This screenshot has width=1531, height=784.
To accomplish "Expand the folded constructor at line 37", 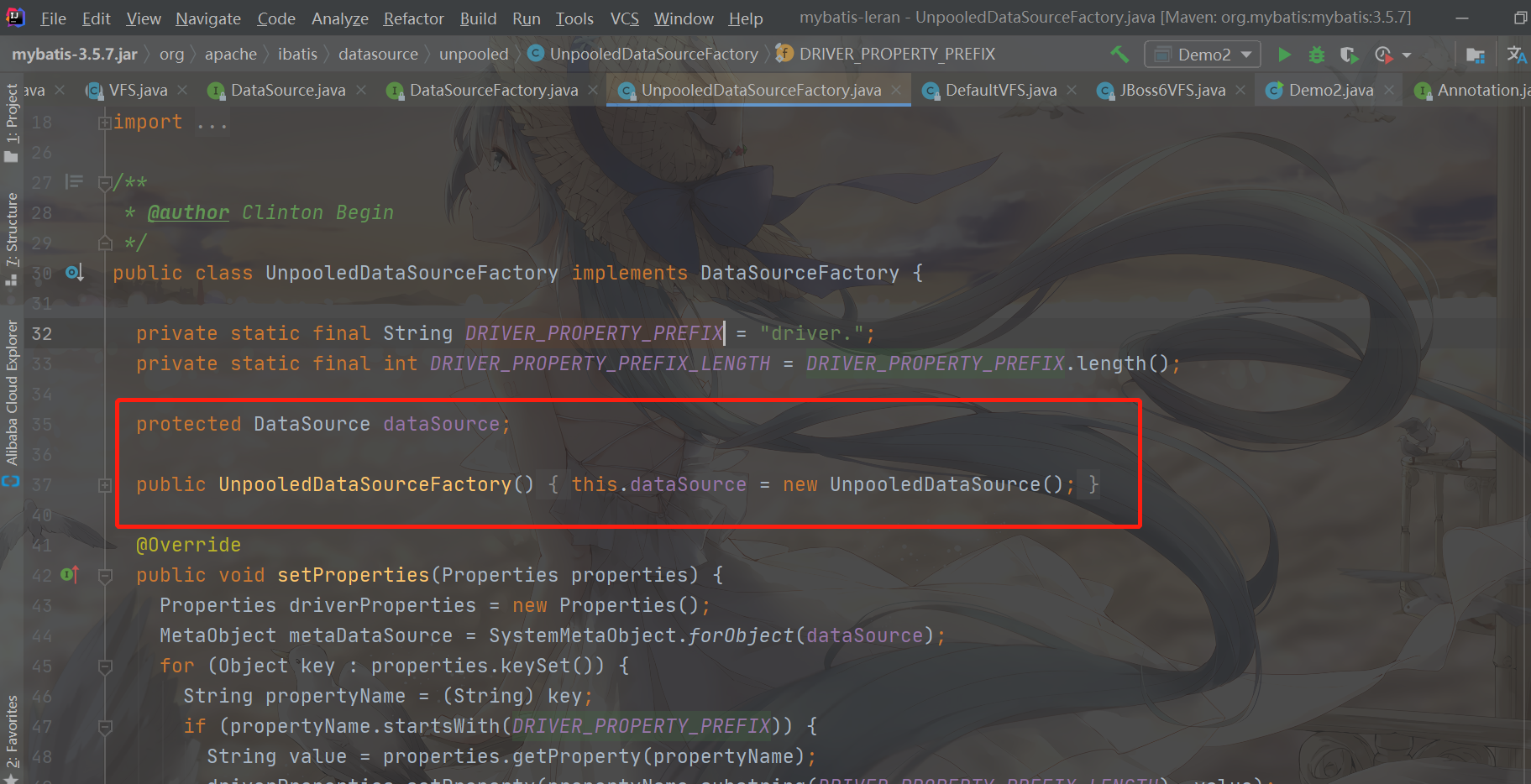I will (x=105, y=485).
